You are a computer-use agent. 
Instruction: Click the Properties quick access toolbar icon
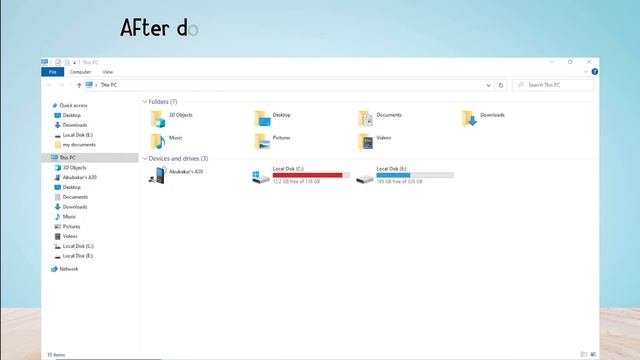pyautogui.click(x=58, y=62)
